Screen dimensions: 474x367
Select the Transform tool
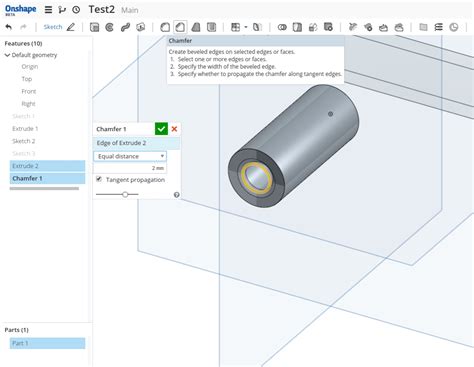(x=313, y=27)
